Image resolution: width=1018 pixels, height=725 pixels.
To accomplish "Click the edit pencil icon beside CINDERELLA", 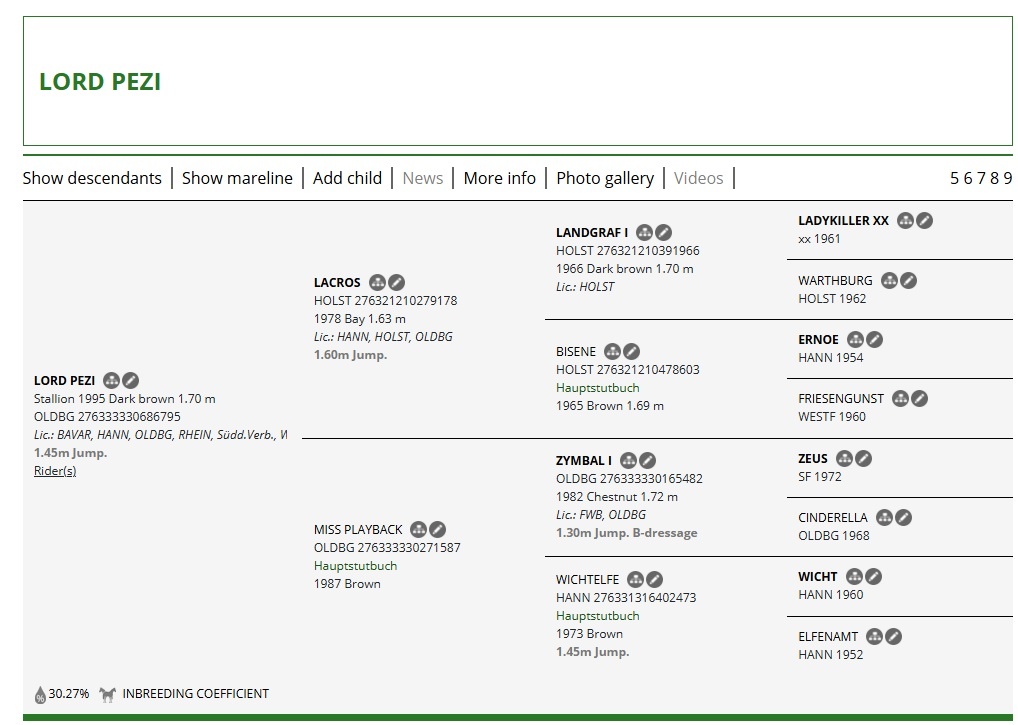I will pyautogui.click(x=903, y=518).
